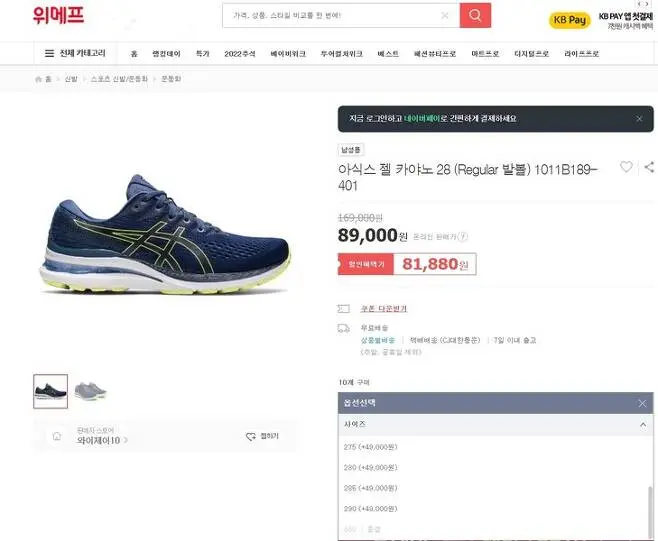The height and width of the screenshot is (541, 658).
Task: Click the options list scrollbar
Action: pyautogui.click(x=650, y=512)
